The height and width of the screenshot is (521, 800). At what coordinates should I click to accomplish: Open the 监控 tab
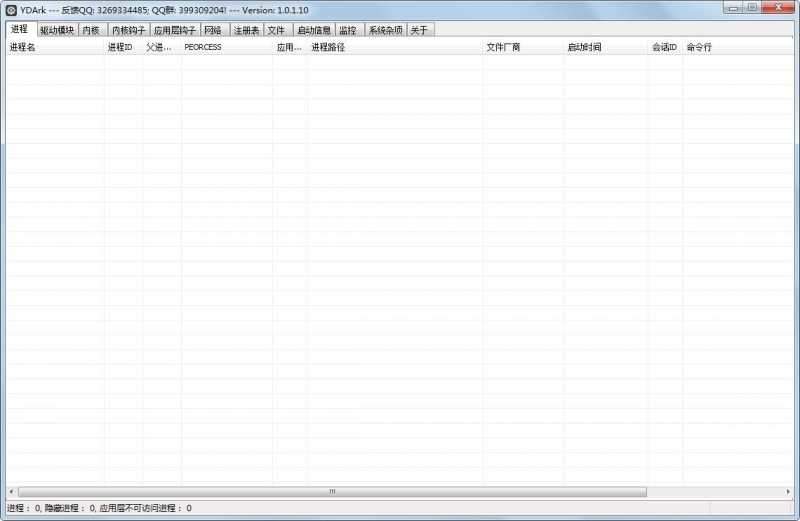[348, 30]
